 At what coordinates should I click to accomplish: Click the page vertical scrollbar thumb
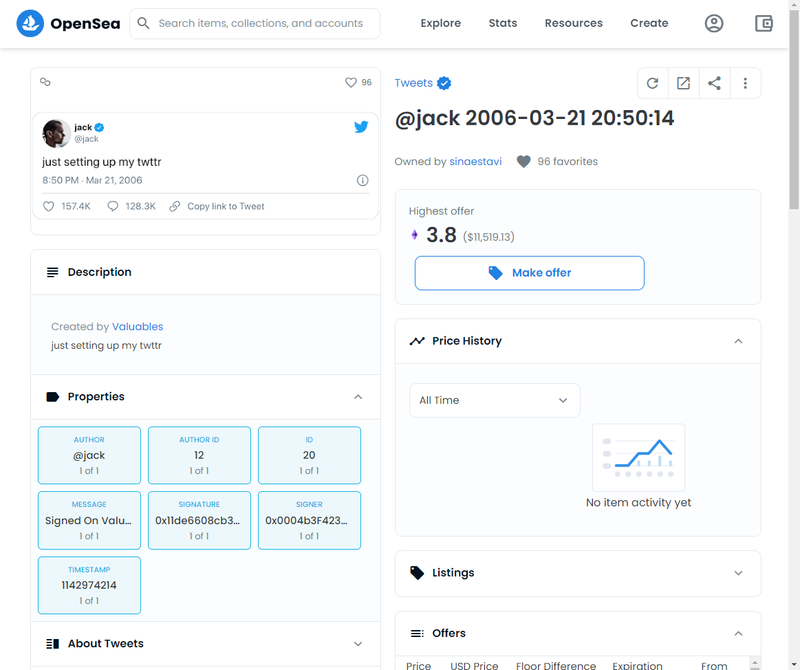click(794, 110)
